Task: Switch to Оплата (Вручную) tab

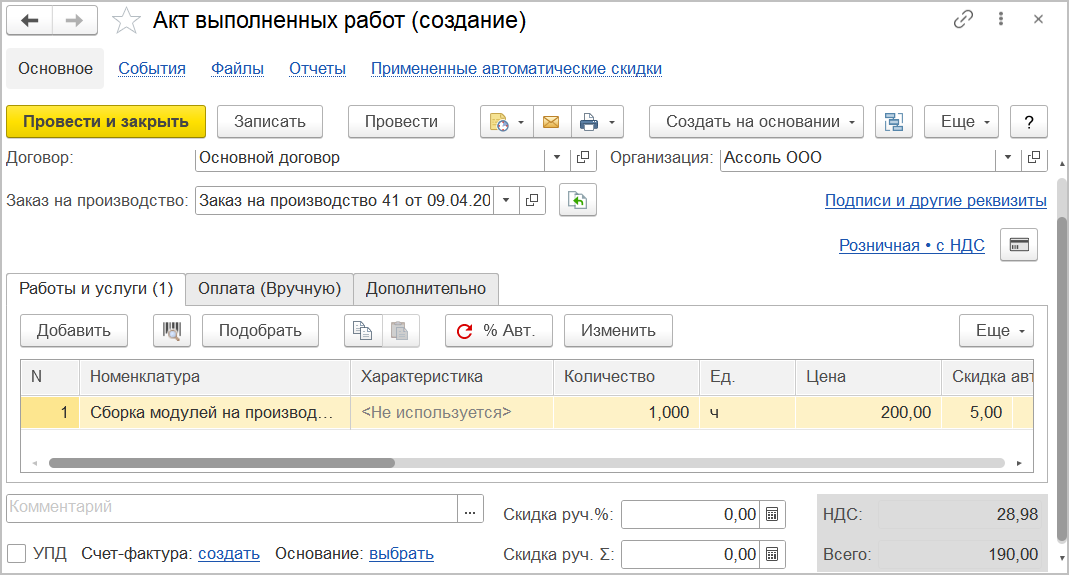Action: 269,289
